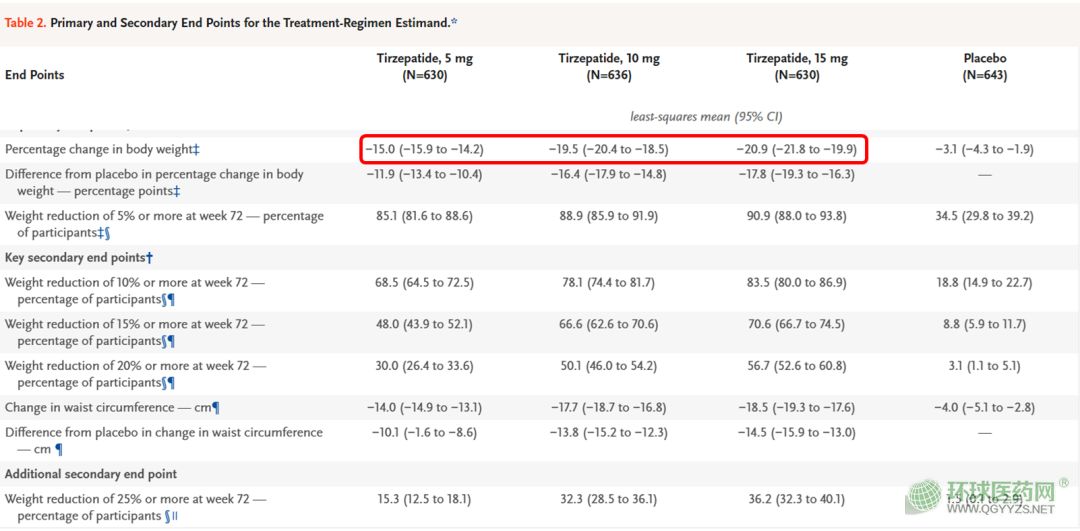Select the Tirzepatide, 5 mg column header
Screen dimensions: 1080x531
pos(425,66)
